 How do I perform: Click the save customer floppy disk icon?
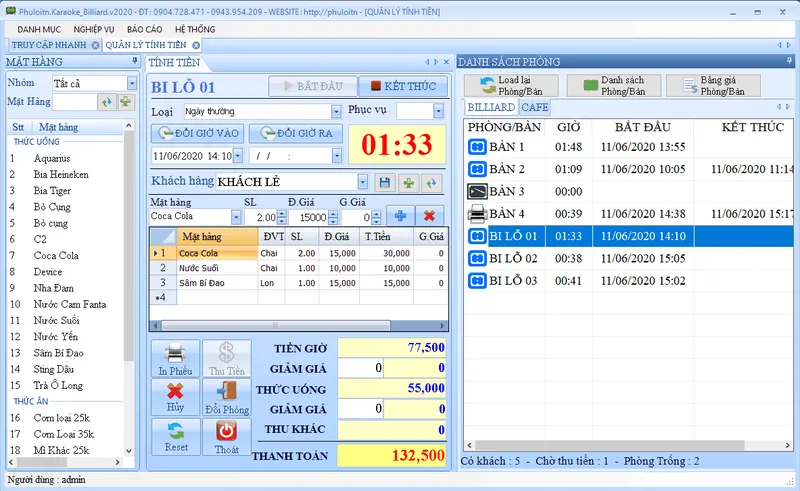tap(385, 183)
